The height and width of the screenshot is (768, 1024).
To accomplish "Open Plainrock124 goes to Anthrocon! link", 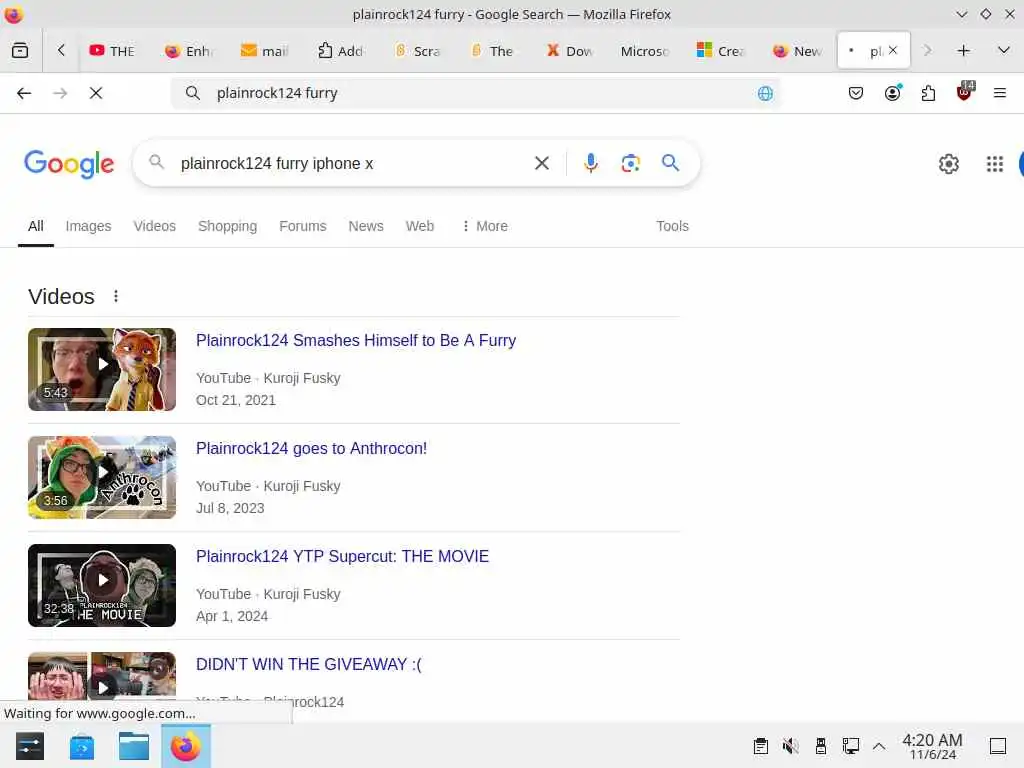I will point(312,449).
